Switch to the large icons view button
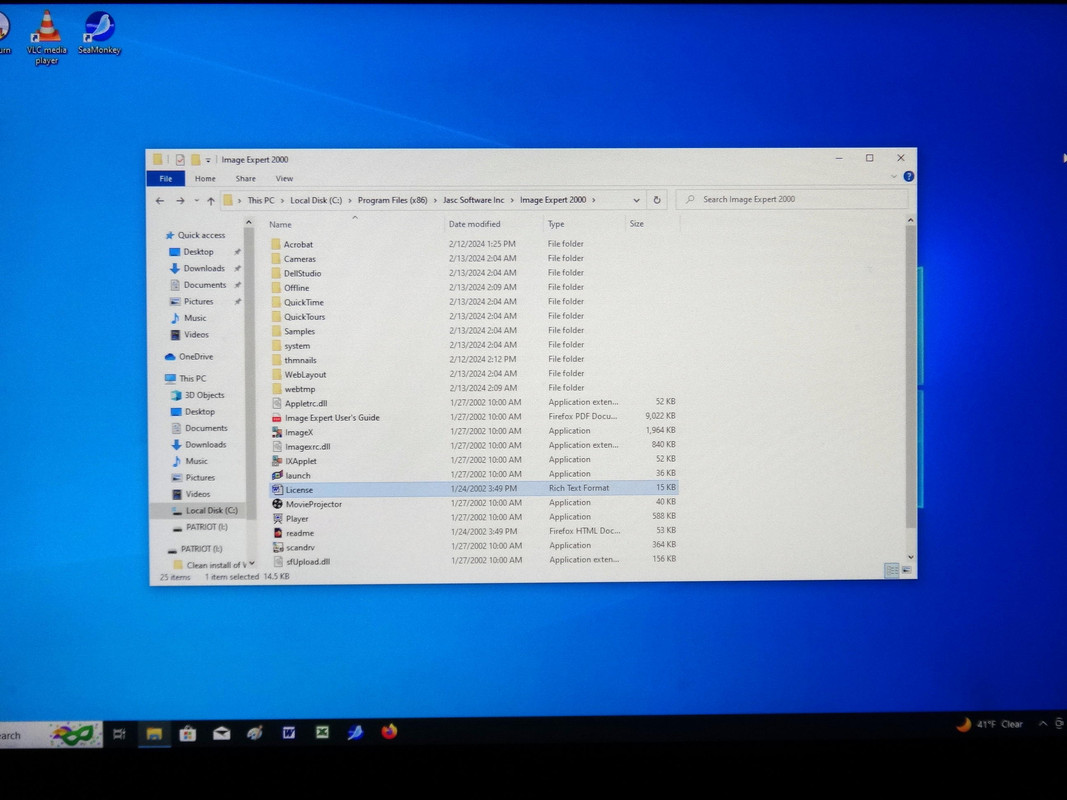Viewport: 1067px width, 800px height. 906,570
